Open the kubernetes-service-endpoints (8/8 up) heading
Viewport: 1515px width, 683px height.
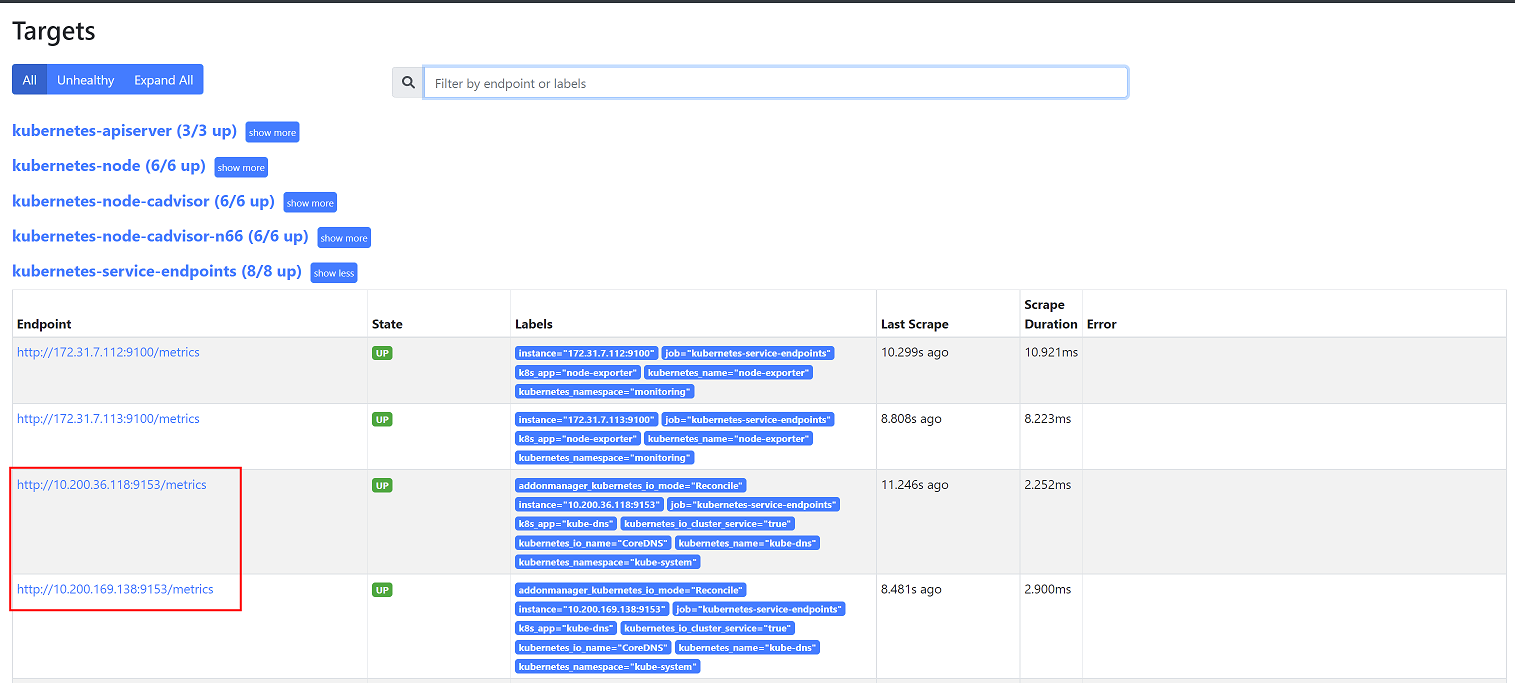(x=156, y=271)
